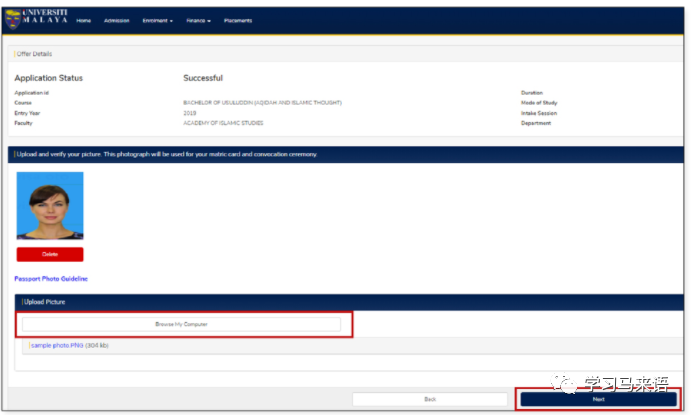This screenshot has width=691, height=415.
Task: Click Browse My Computer button
Action: 182,324
